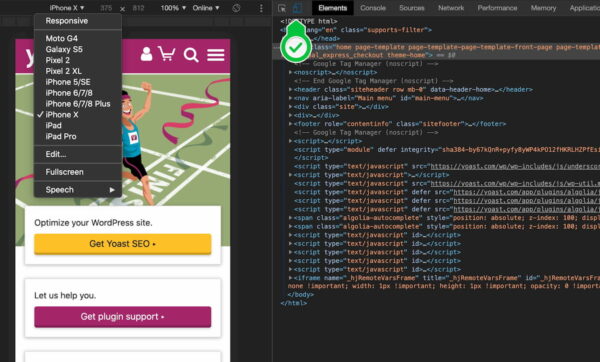
Task: Open the hamburger menu on site header
Action: [216, 55]
